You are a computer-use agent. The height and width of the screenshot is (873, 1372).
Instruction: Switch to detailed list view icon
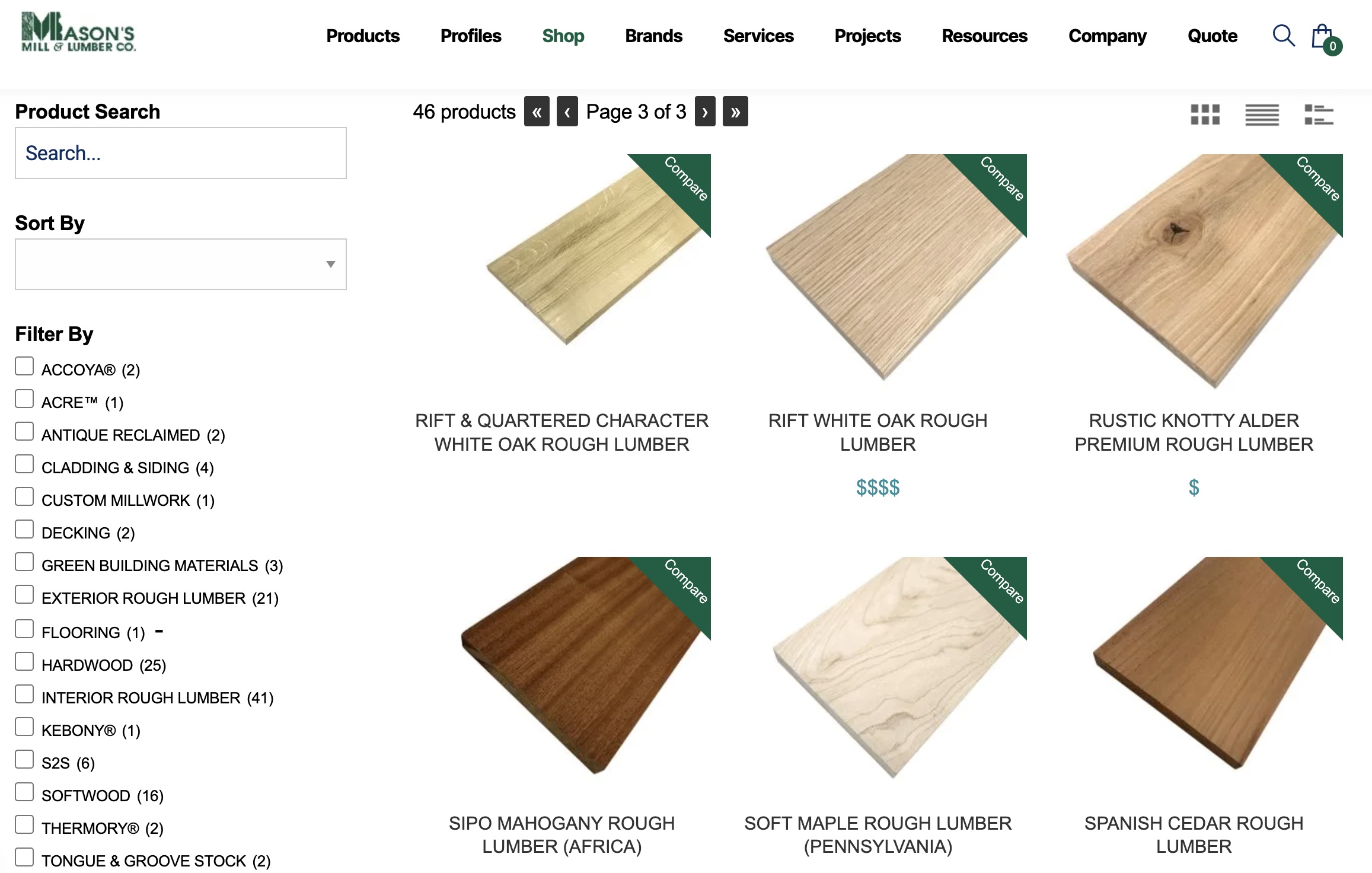1319,114
